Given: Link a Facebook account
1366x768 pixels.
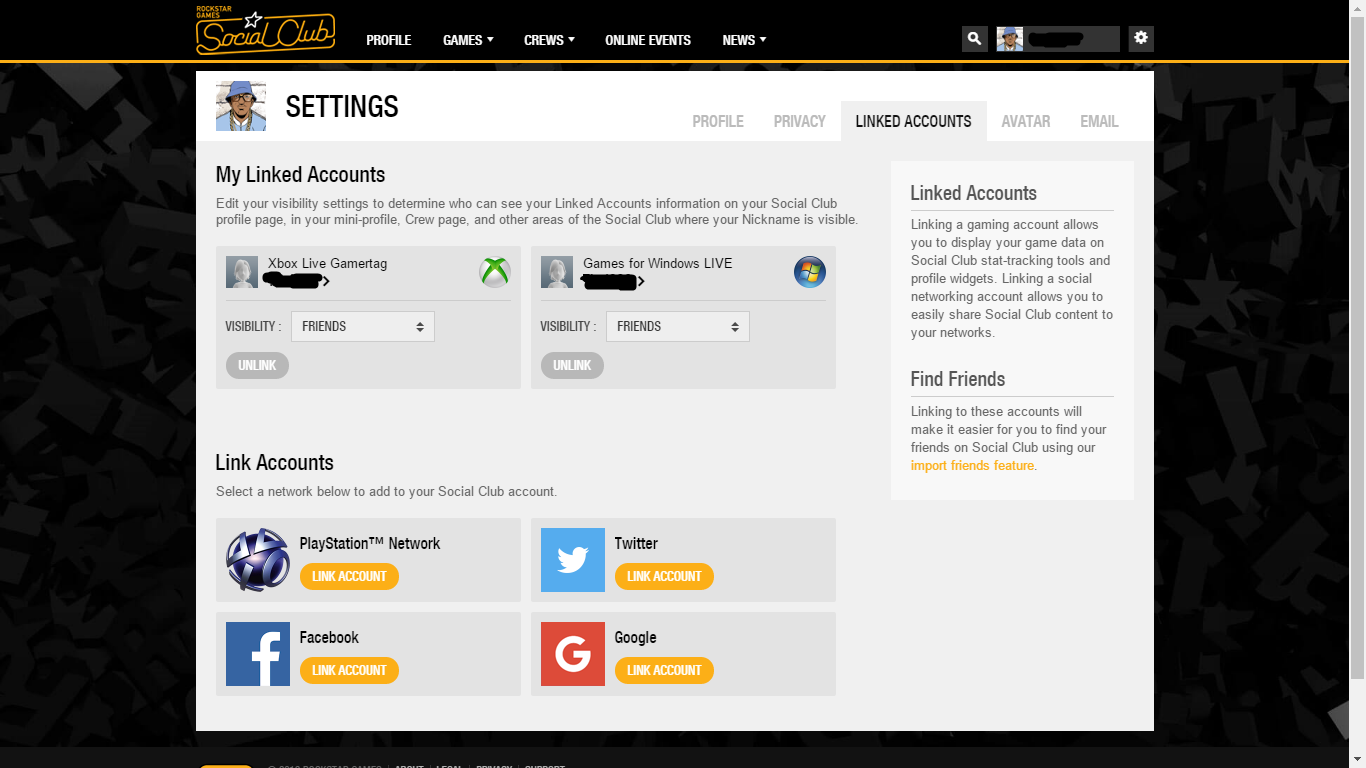Looking at the screenshot, I should tap(349, 670).
